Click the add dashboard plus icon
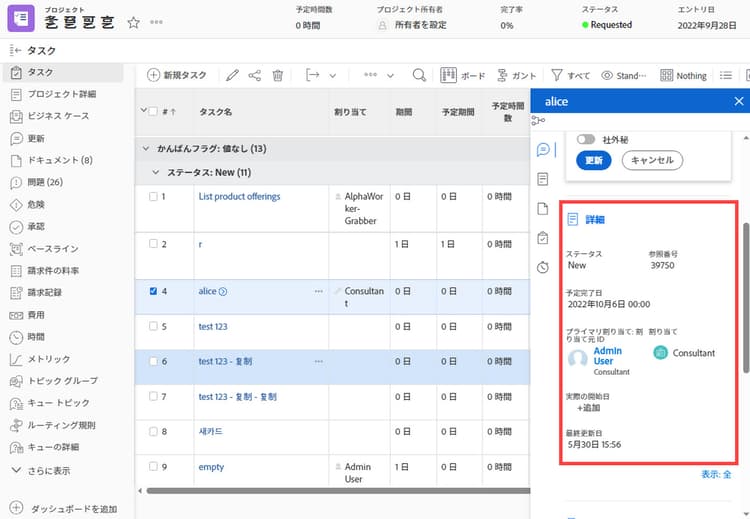 pos(16,508)
